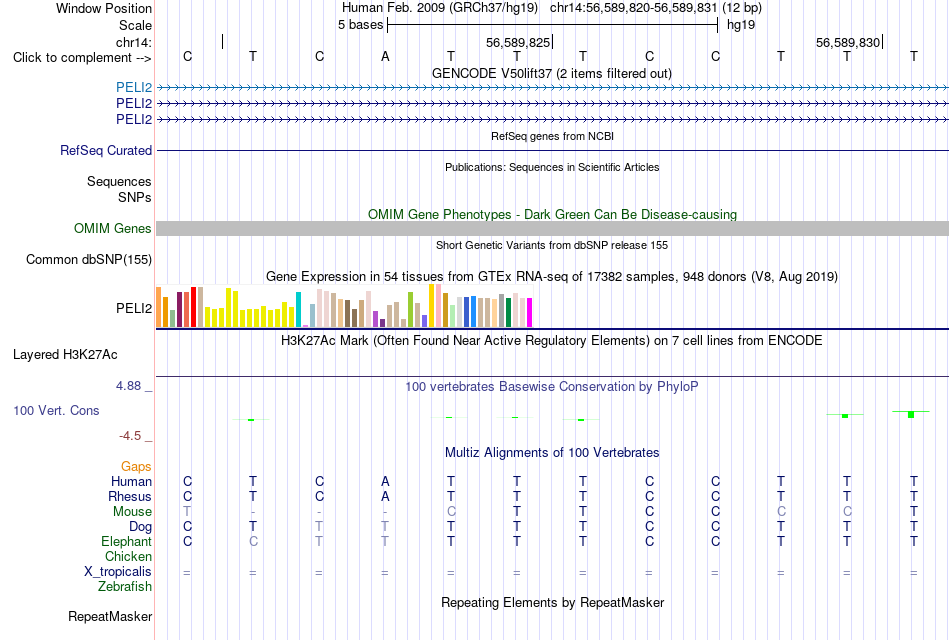Click the PELI2 label beside the GTEx bars

[134, 308]
